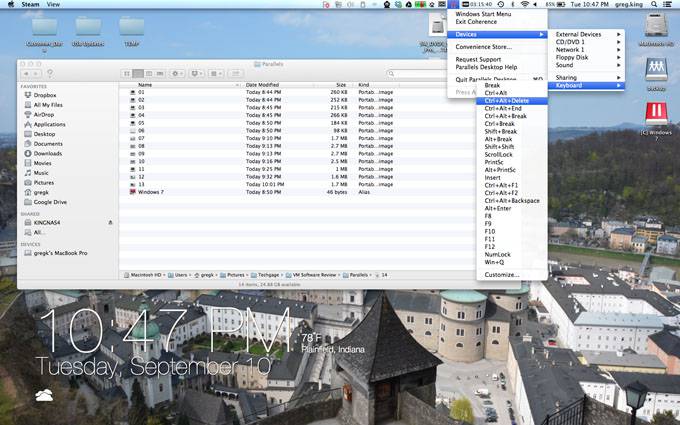Open Spotlight search magnifier icon
Viewport: 680px width, 425px height.
pyautogui.click(x=654, y=4)
